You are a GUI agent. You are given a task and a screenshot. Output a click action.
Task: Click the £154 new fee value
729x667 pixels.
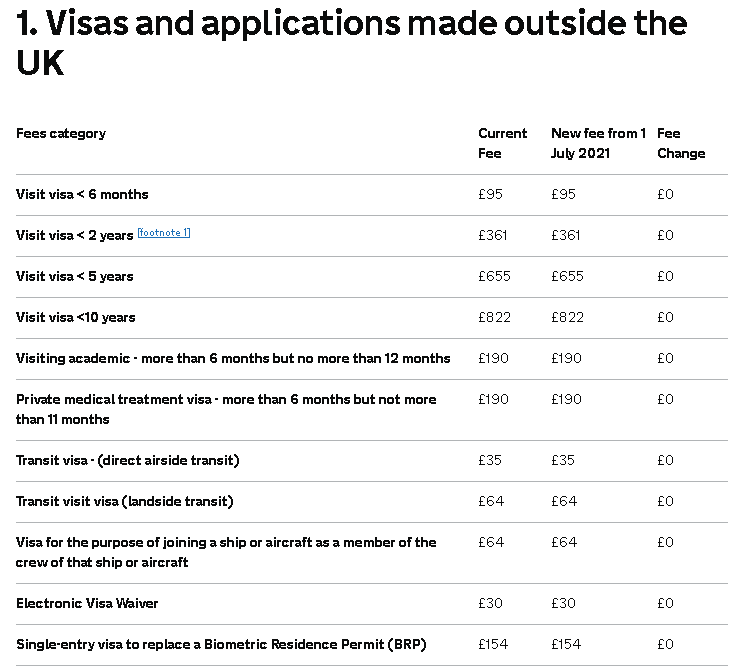[x=567, y=644]
